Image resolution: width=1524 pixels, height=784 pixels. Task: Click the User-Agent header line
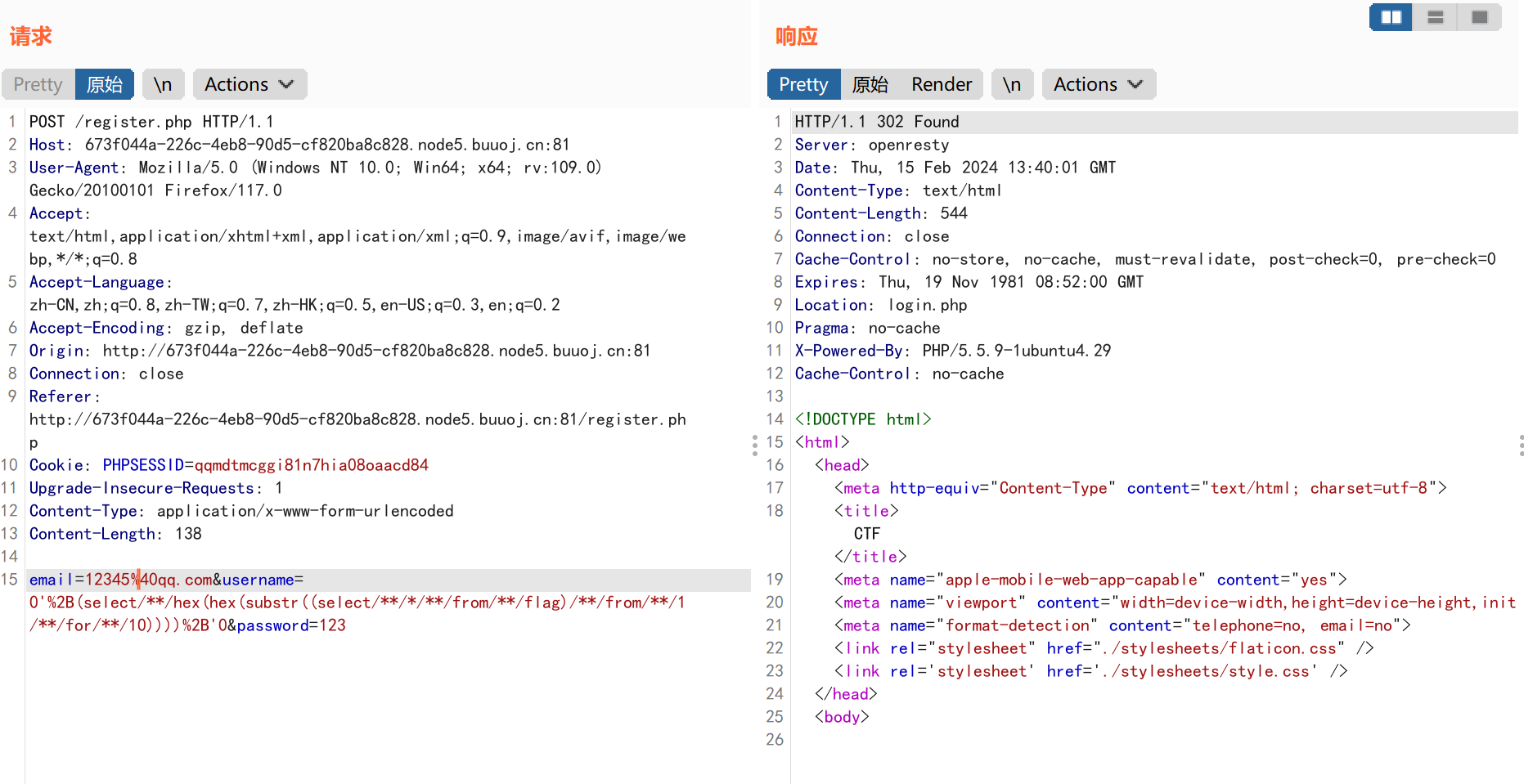[x=316, y=179]
